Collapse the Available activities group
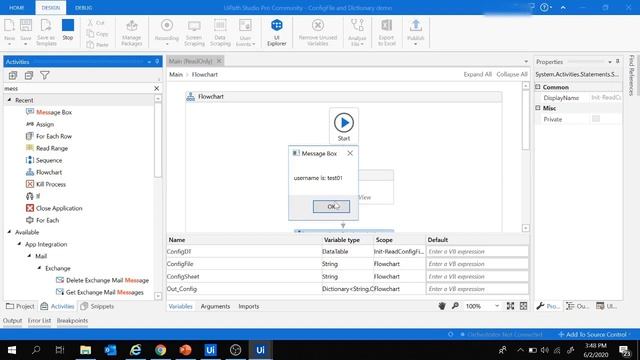This screenshot has width=640, height=360. pyautogui.click(x=9, y=232)
